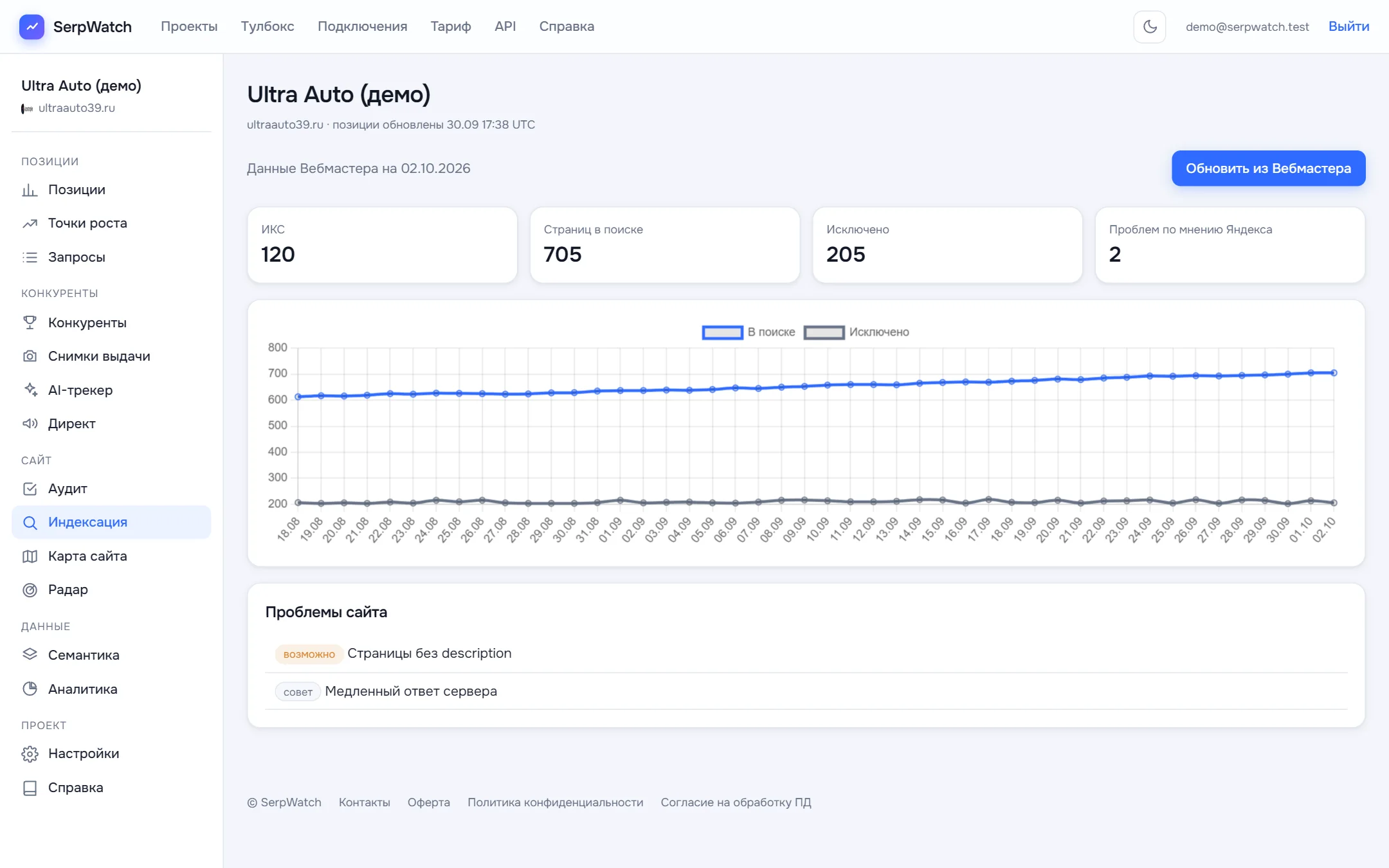This screenshot has height=868, width=1389.
Task: Open Справка in top navigation
Action: (x=567, y=26)
